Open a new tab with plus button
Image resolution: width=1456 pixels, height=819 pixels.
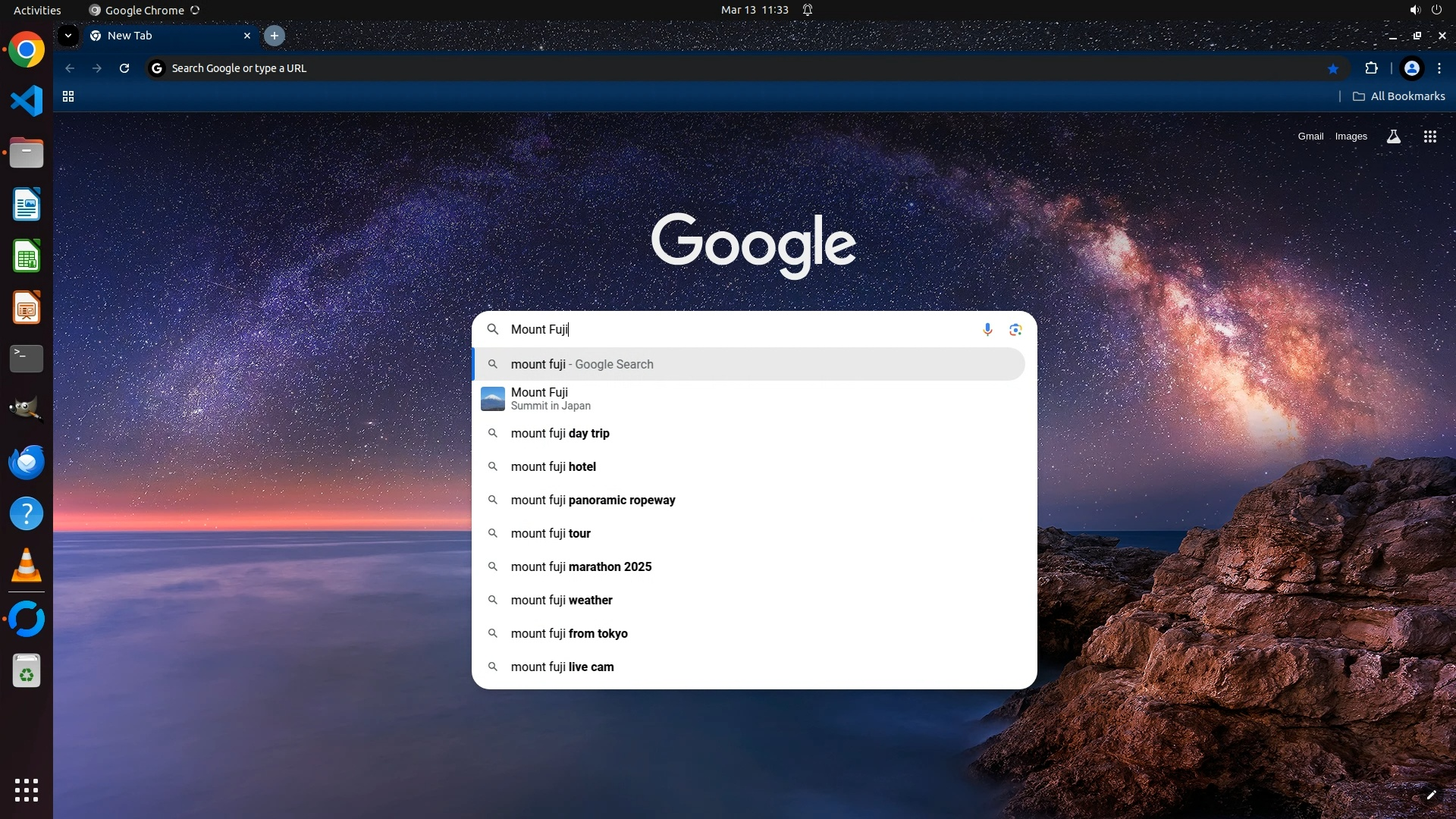[x=275, y=36]
